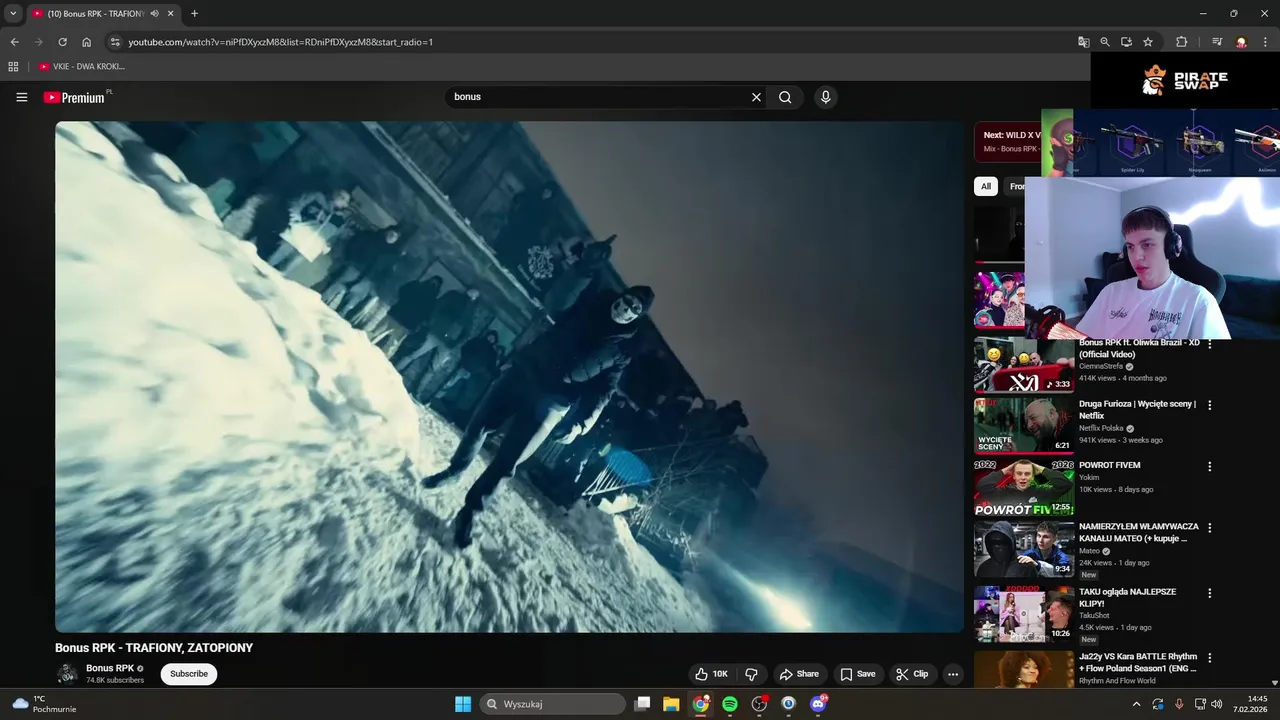This screenshot has width=1280, height=720.
Task: Open options menu for 'Druga Furioza' video
Action: (1210, 405)
